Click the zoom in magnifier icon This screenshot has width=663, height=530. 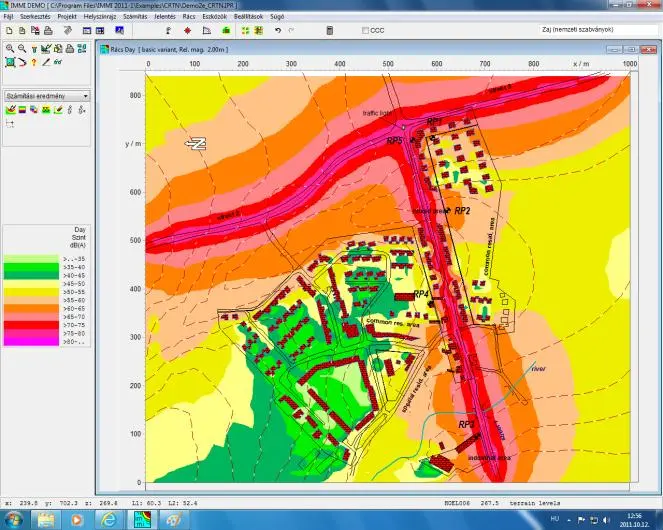click(x=9, y=49)
